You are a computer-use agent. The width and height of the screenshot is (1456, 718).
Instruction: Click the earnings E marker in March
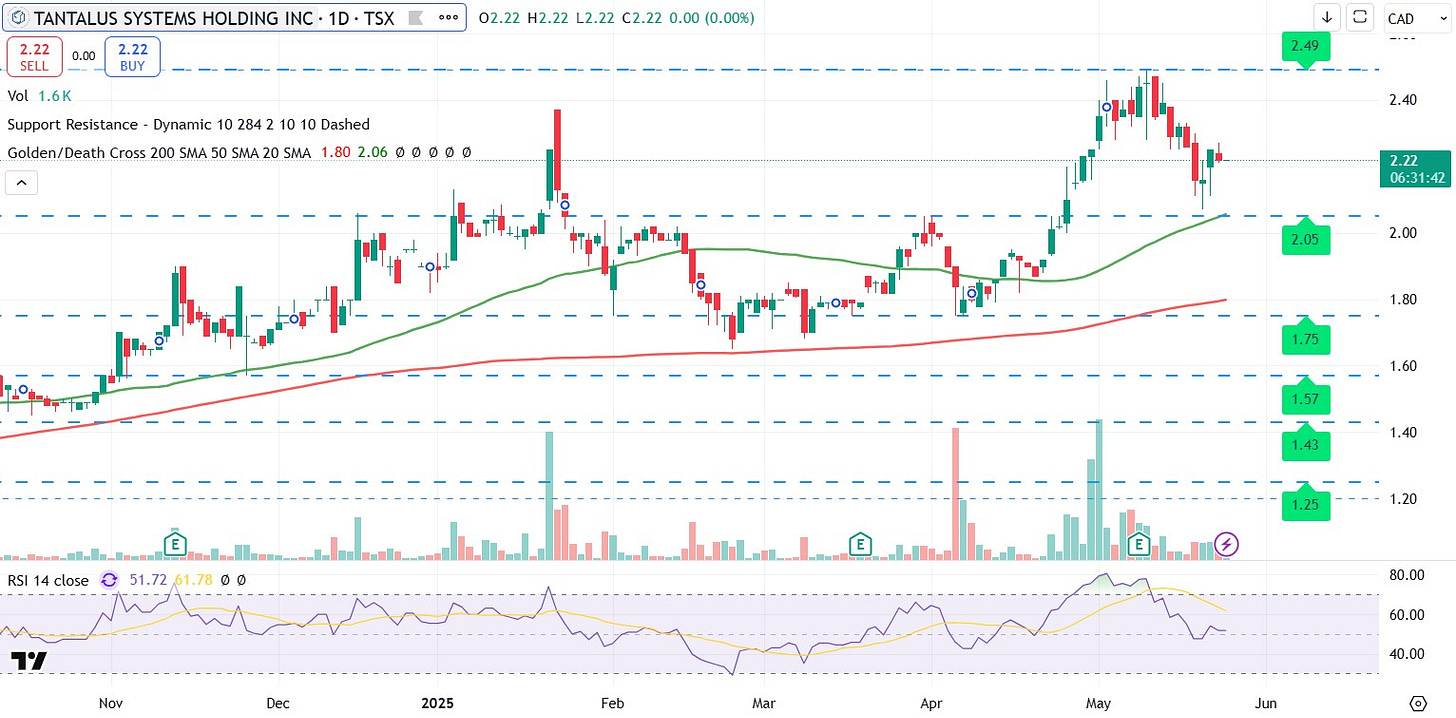point(859,544)
